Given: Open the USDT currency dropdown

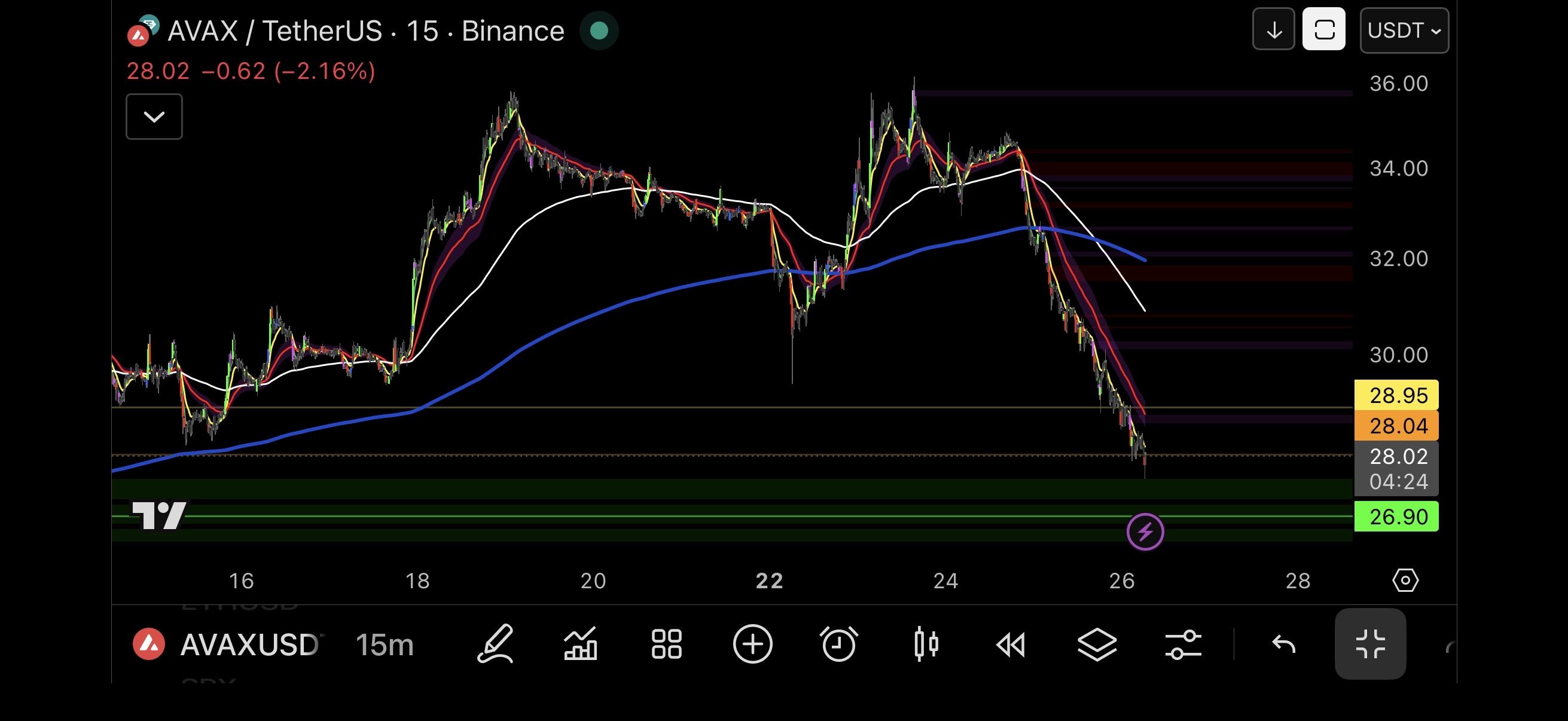Looking at the screenshot, I should point(1404,30).
